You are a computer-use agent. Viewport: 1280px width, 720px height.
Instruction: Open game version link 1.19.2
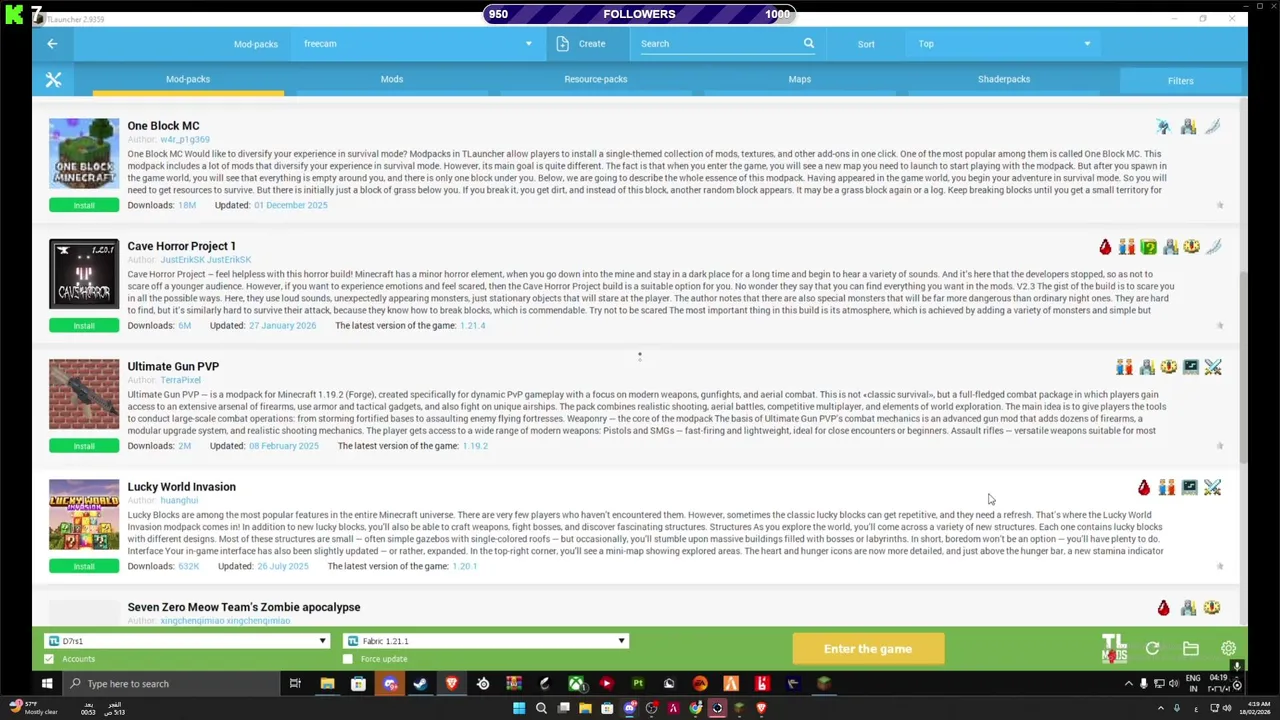coord(475,446)
